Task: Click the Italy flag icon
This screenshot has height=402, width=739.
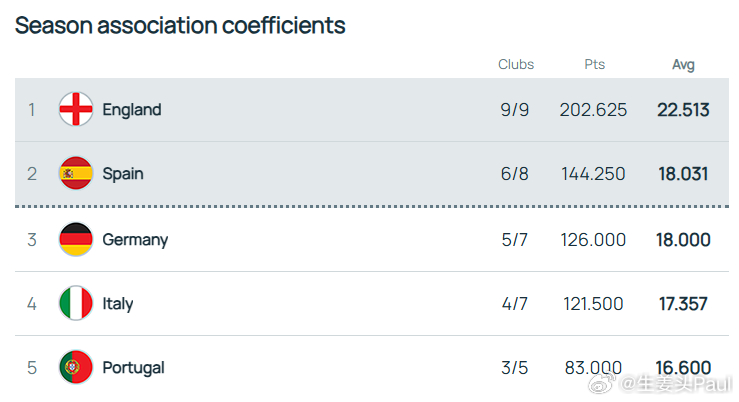Action: tap(76, 303)
